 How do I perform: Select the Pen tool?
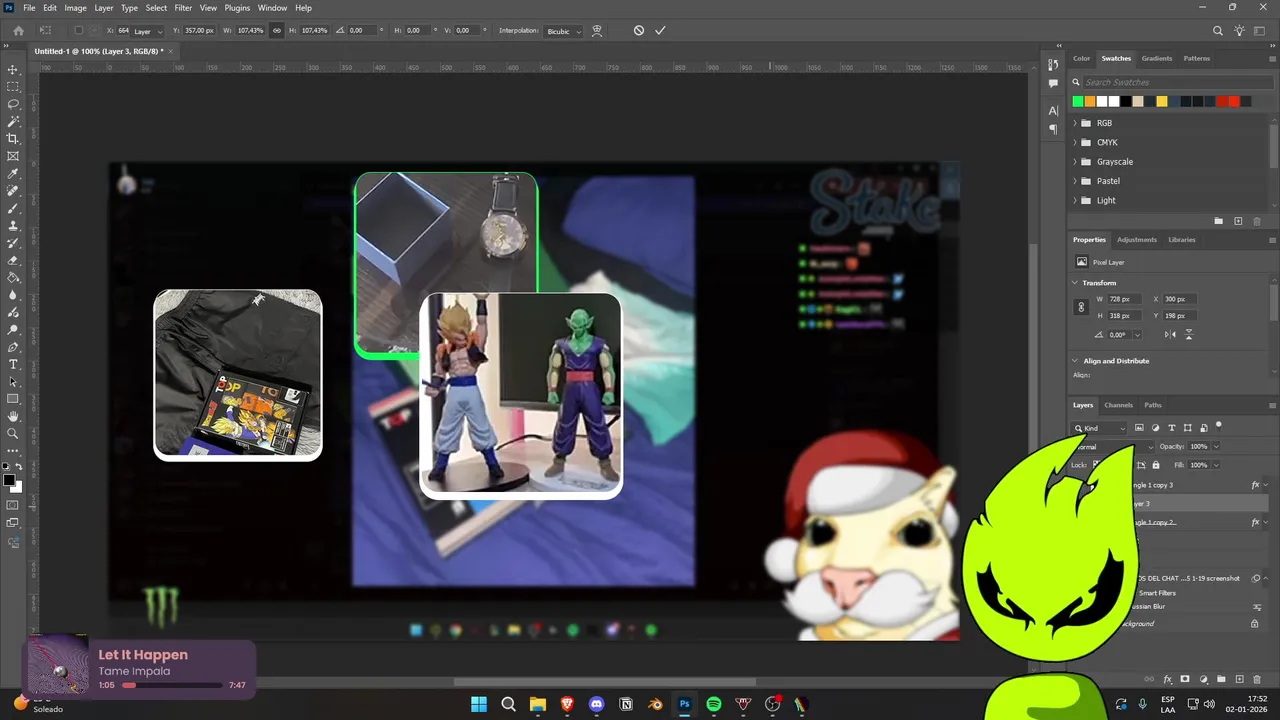click(x=13, y=347)
